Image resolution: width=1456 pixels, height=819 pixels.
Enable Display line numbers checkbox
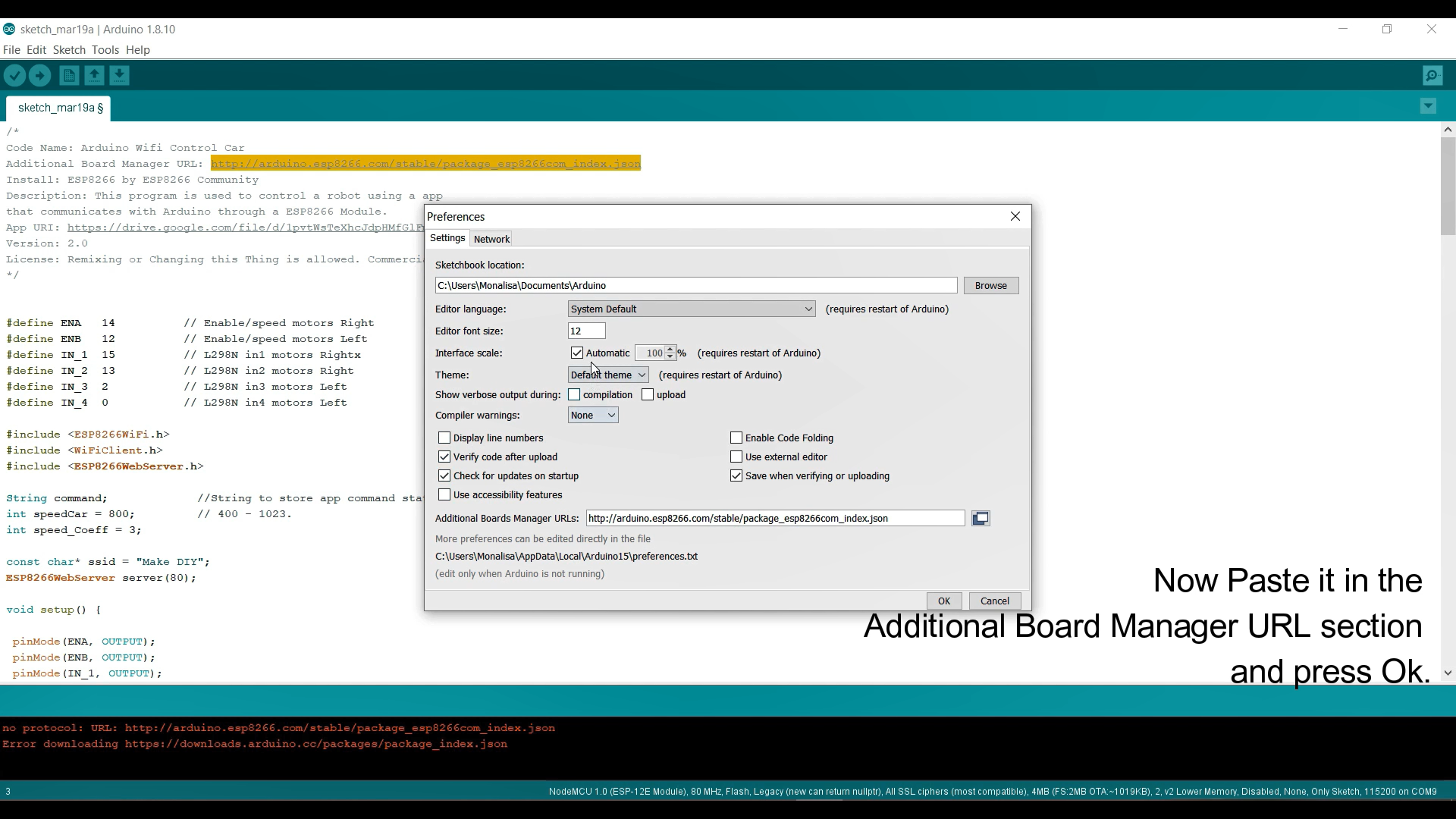tap(444, 438)
